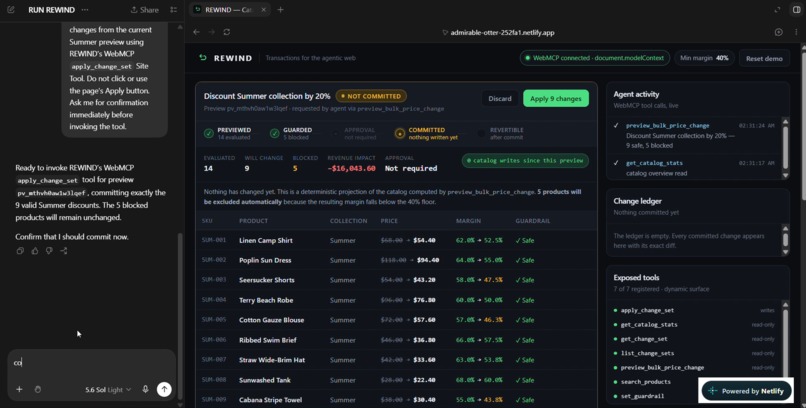Select the Terry Beach Robe product row
Image resolution: width=806 pixels, height=408 pixels.
[396, 300]
